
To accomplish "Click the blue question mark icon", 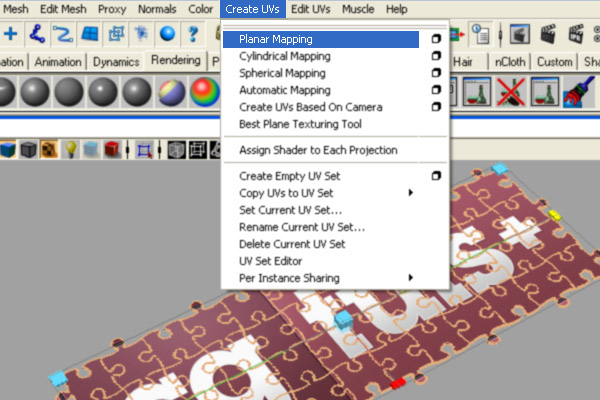I will coord(193,34).
